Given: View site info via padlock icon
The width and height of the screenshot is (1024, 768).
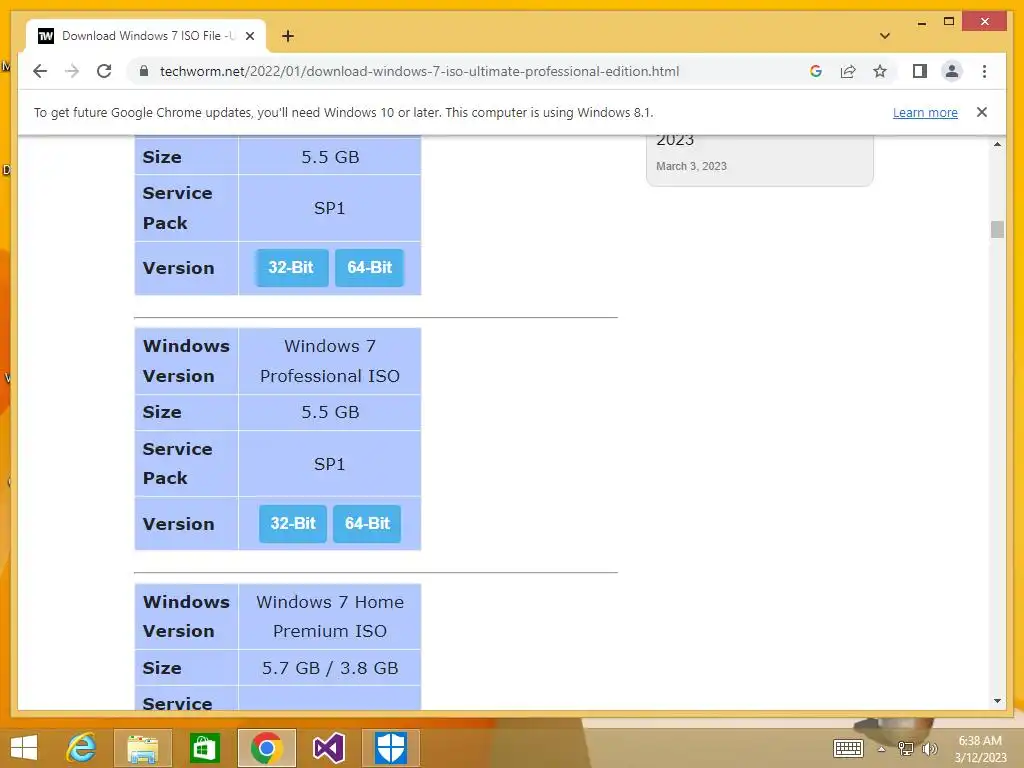Looking at the screenshot, I should tap(144, 71).
